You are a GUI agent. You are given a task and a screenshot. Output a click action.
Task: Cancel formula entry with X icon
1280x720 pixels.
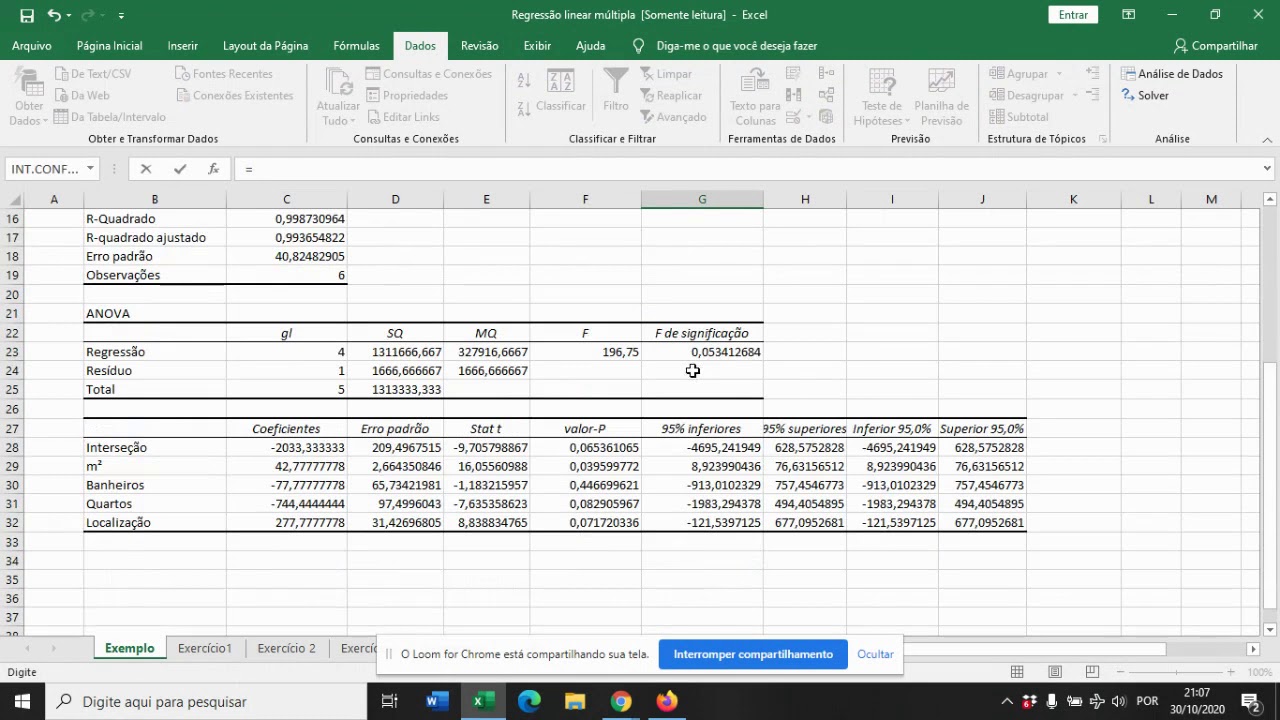(146, 169)
